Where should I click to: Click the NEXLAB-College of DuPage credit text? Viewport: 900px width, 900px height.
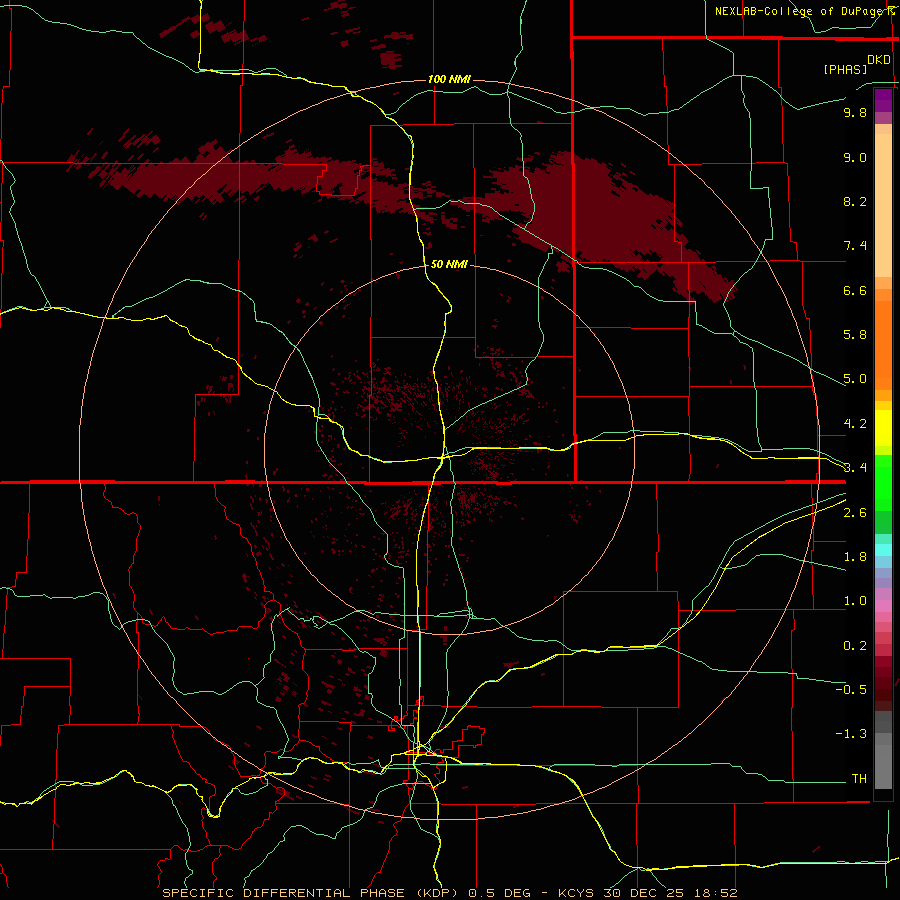point(800,11)
